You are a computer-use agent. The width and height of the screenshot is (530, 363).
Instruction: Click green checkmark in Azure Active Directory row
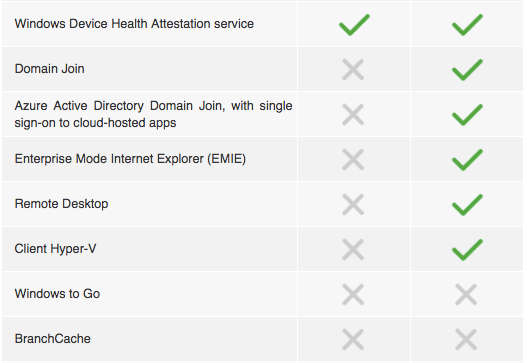coord(467,115)
